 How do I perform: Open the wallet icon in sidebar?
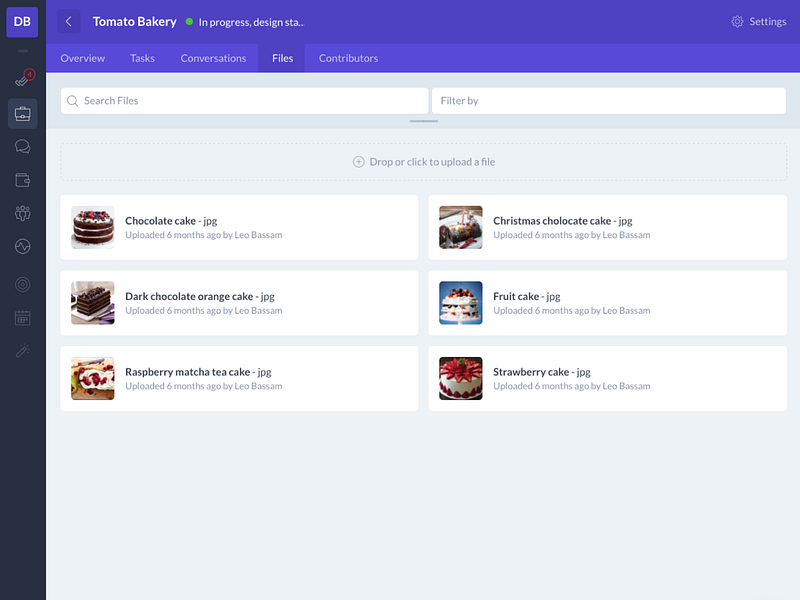point(22,180)
